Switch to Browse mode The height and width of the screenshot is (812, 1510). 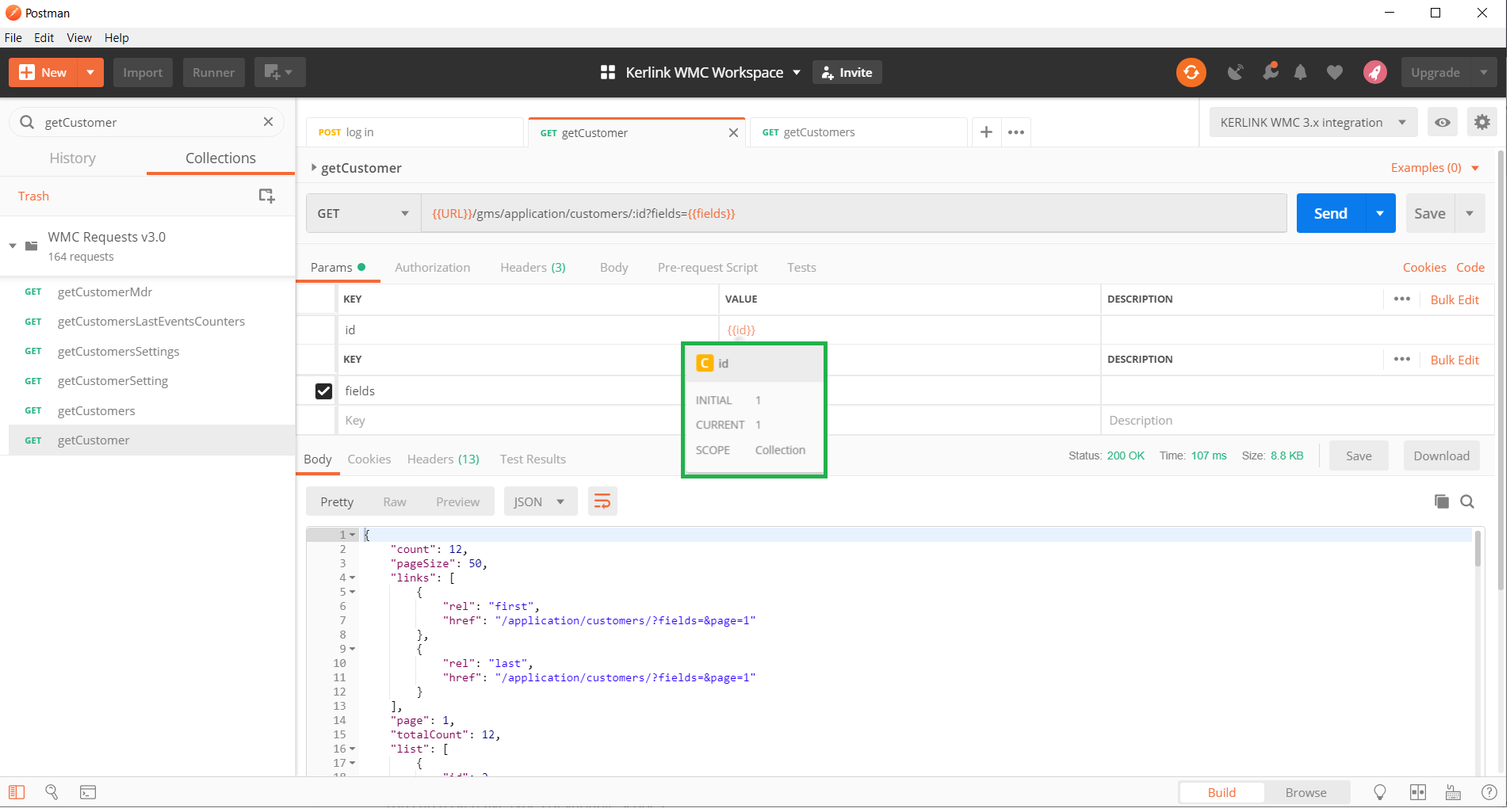point(1305,792)
